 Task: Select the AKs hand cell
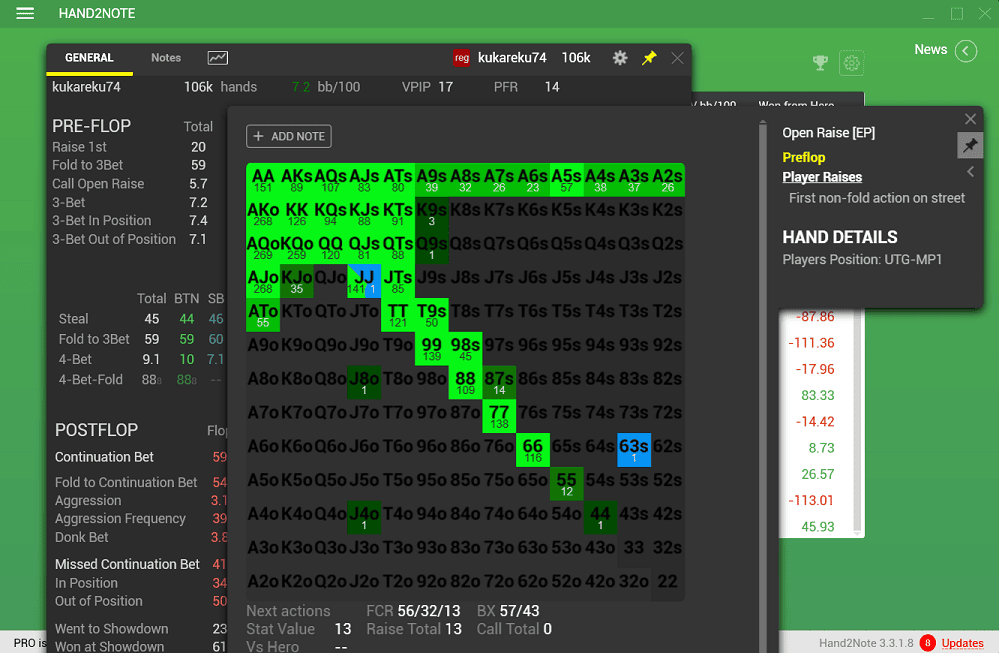click(296, 180)
